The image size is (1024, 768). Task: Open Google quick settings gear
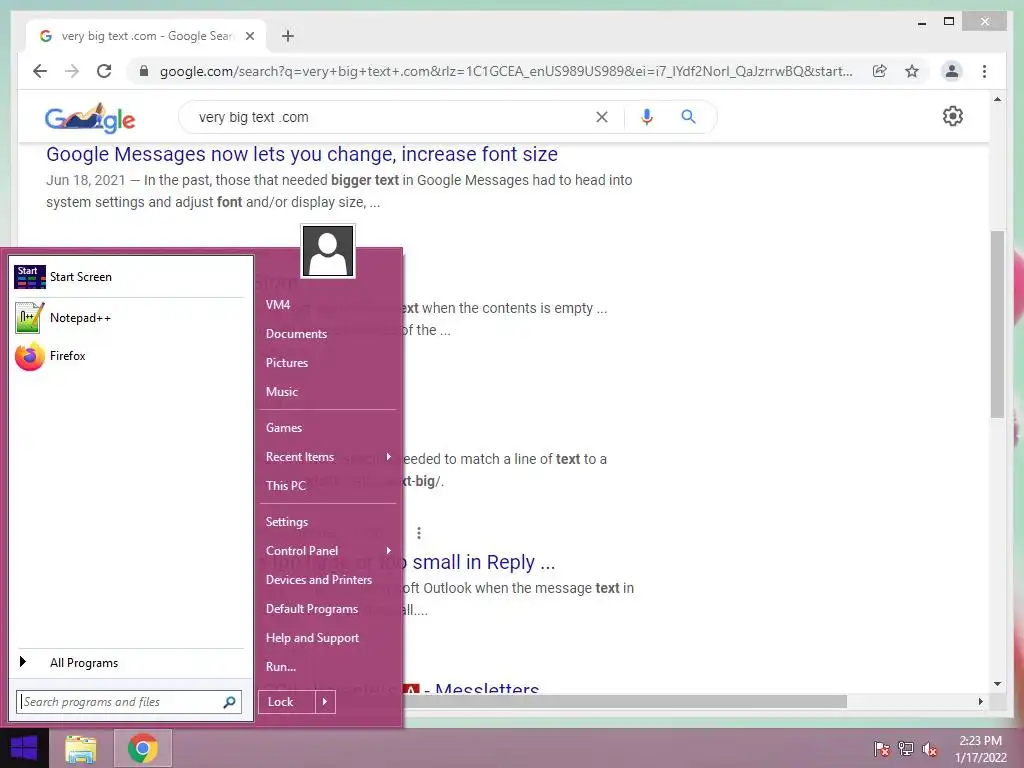[x=953, y=116]
